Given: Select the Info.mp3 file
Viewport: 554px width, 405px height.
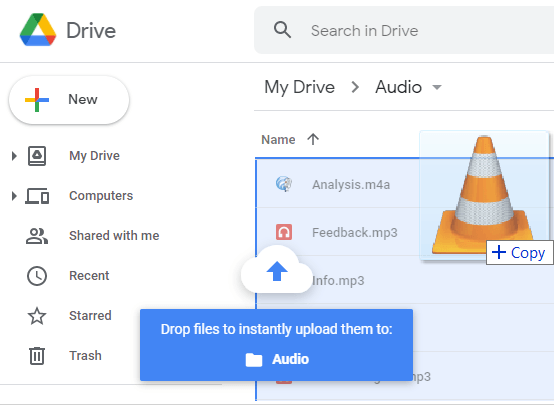Looking at the screenshot, I should click(x=338, y=281).
